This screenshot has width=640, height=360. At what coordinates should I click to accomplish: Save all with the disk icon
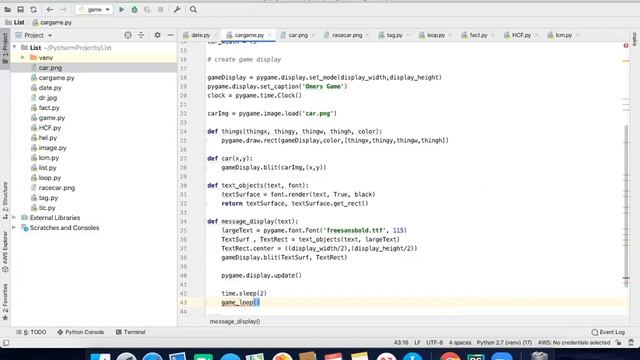point(20,9)
